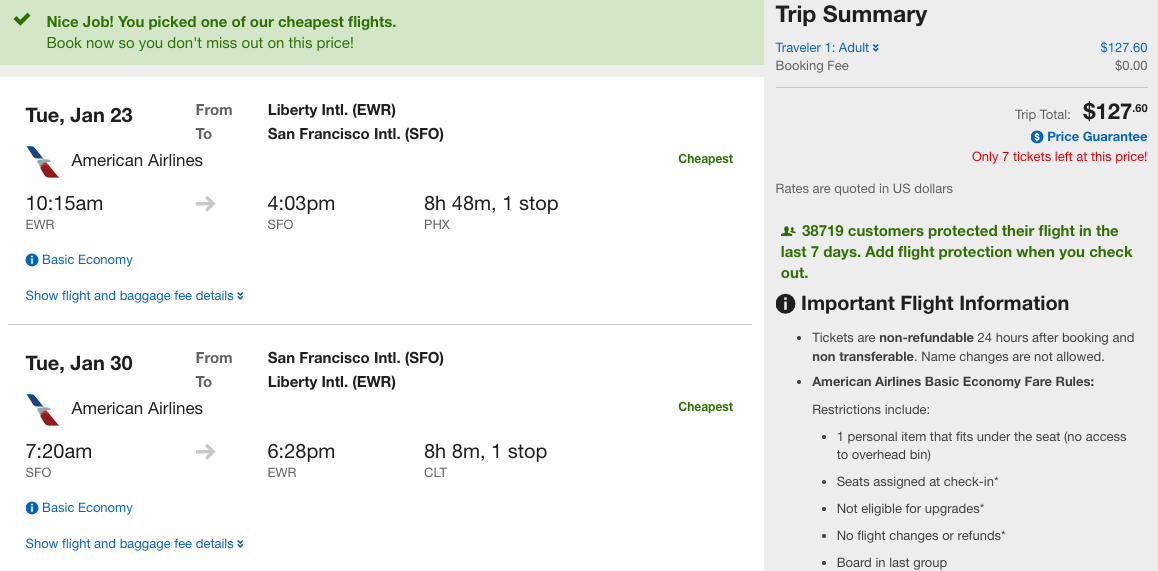Click the Price Guarantee dollar icon
This screenshot has height=571, width=1158.
coord(1037,137)
